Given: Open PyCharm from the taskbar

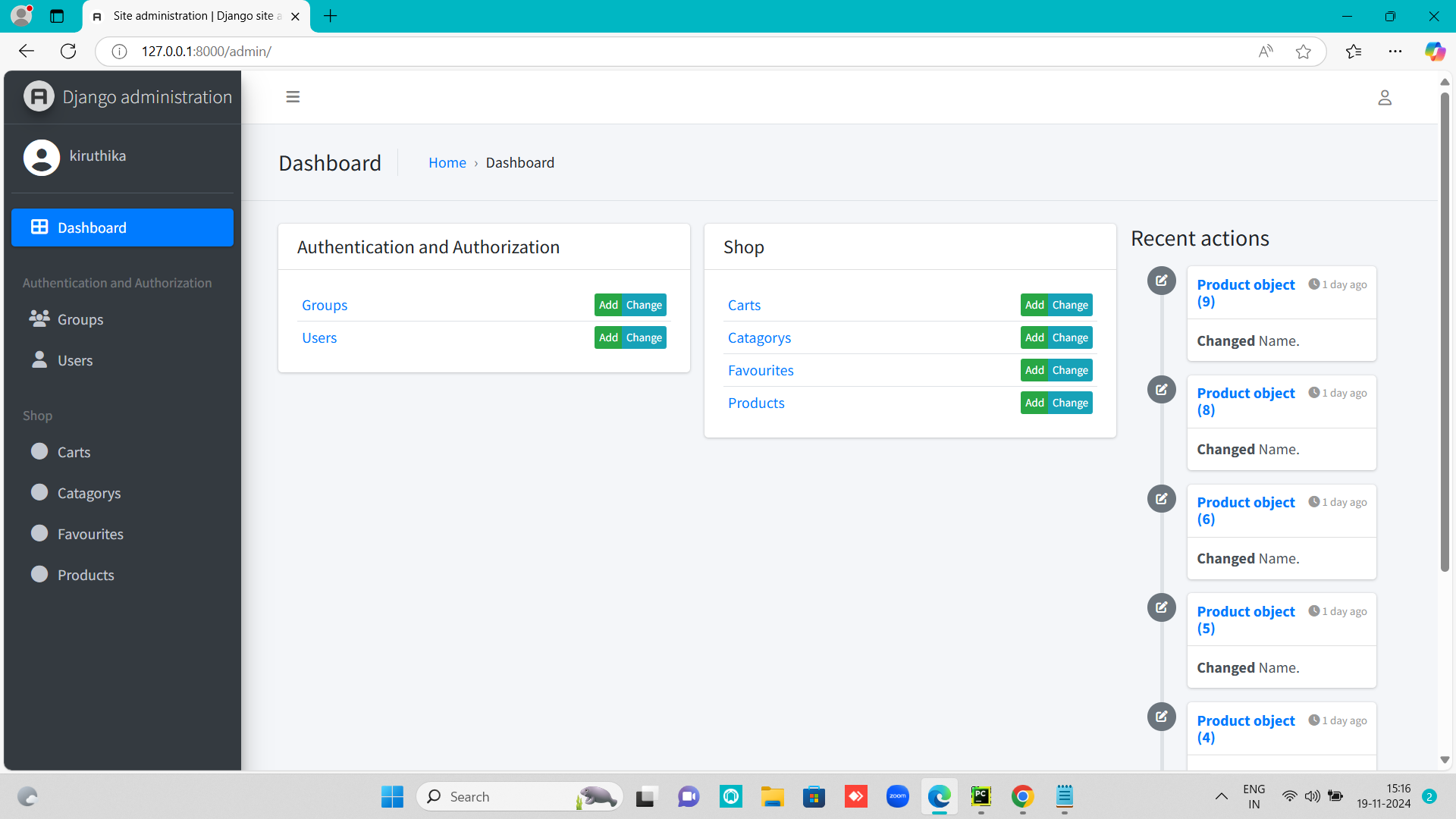Looking at the screenshot, I should (981, 796).
